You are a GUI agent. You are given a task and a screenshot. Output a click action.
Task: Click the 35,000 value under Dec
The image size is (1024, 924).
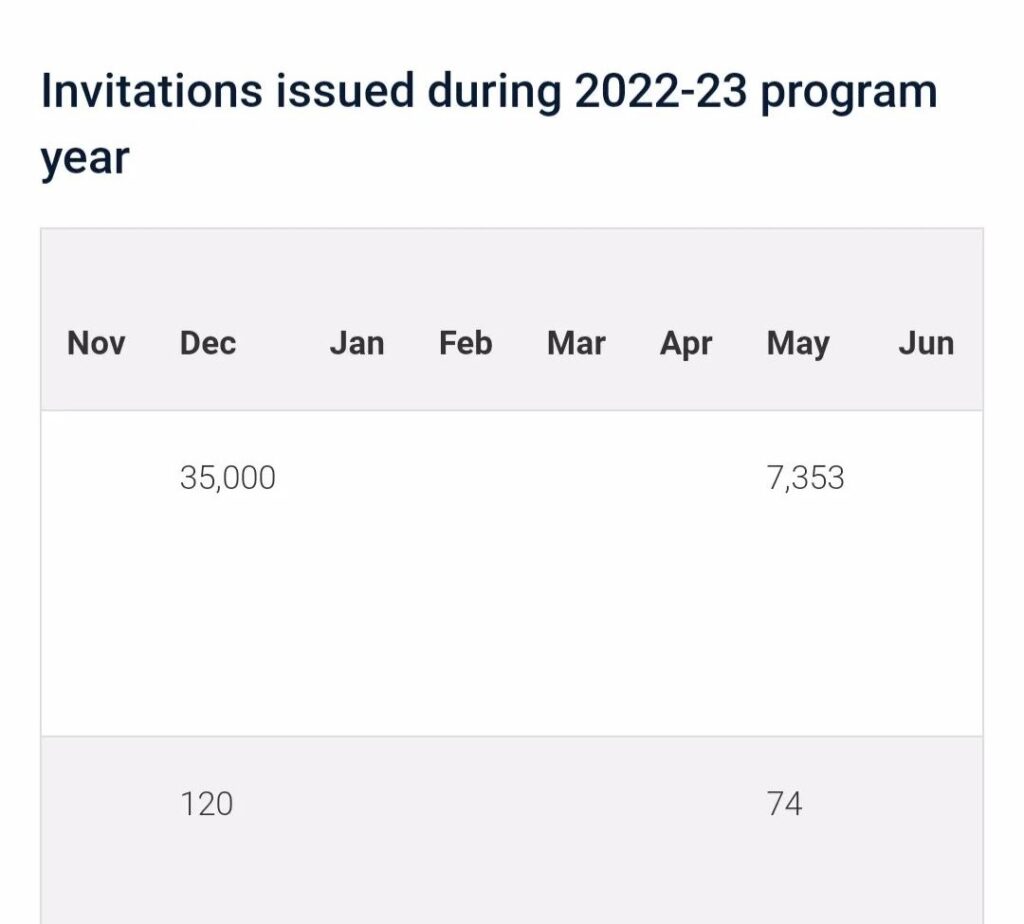(228, 478)
